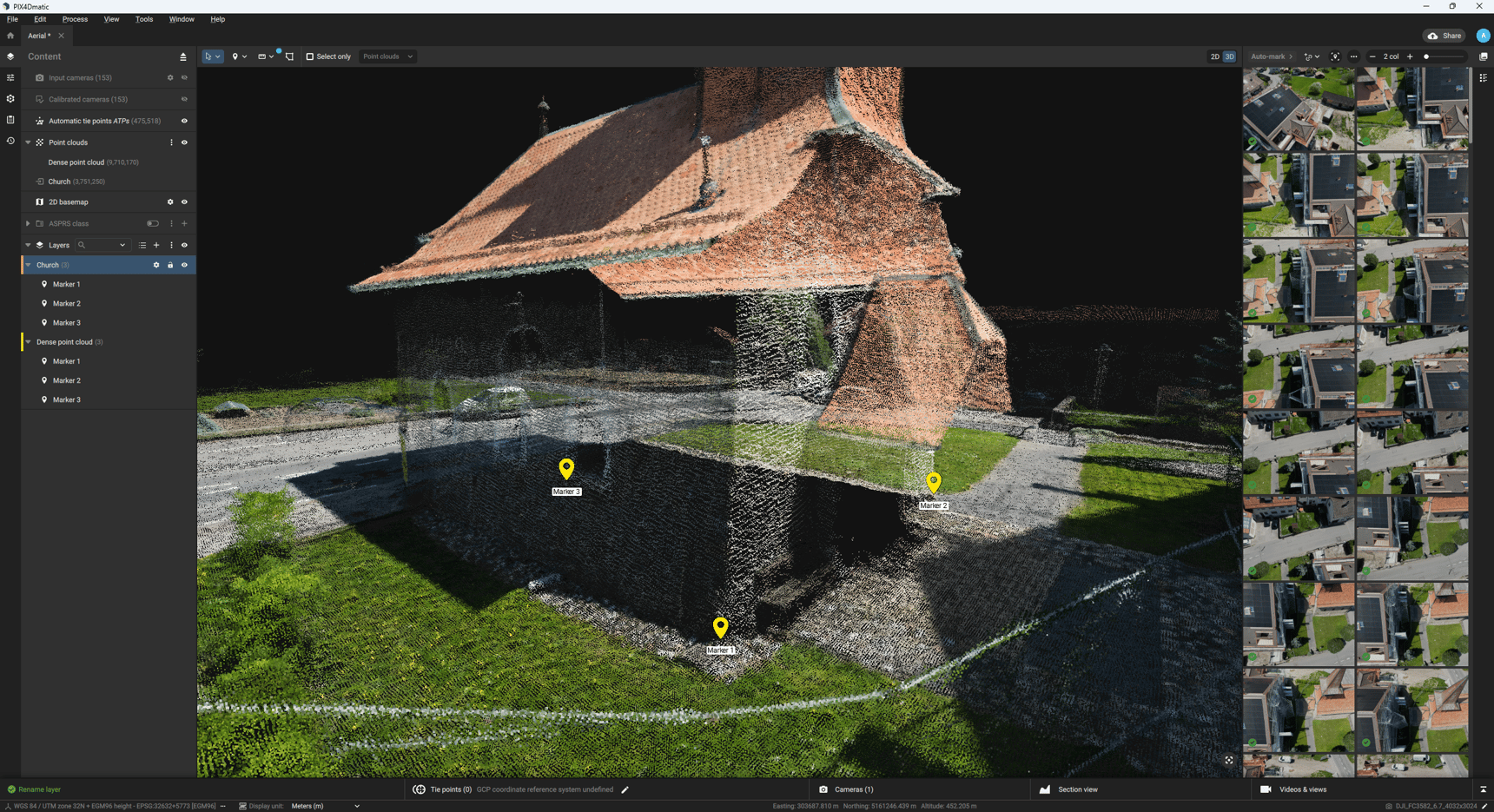Open settings gear for 2D basemap
The width and height of the screenshot is (1494, 812).
170,202
